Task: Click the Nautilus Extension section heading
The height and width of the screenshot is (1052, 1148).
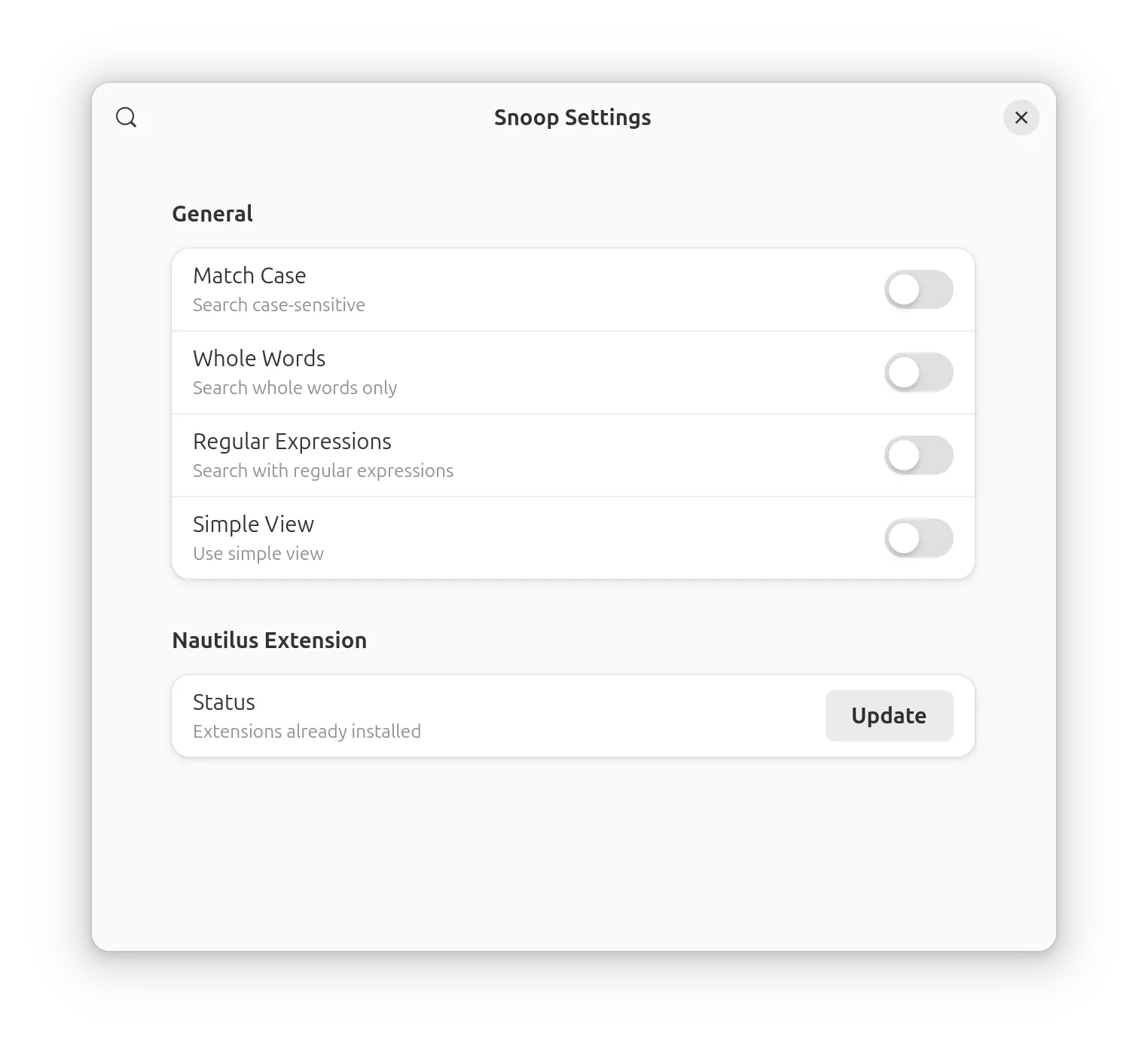Action: [x=270, y=641]
